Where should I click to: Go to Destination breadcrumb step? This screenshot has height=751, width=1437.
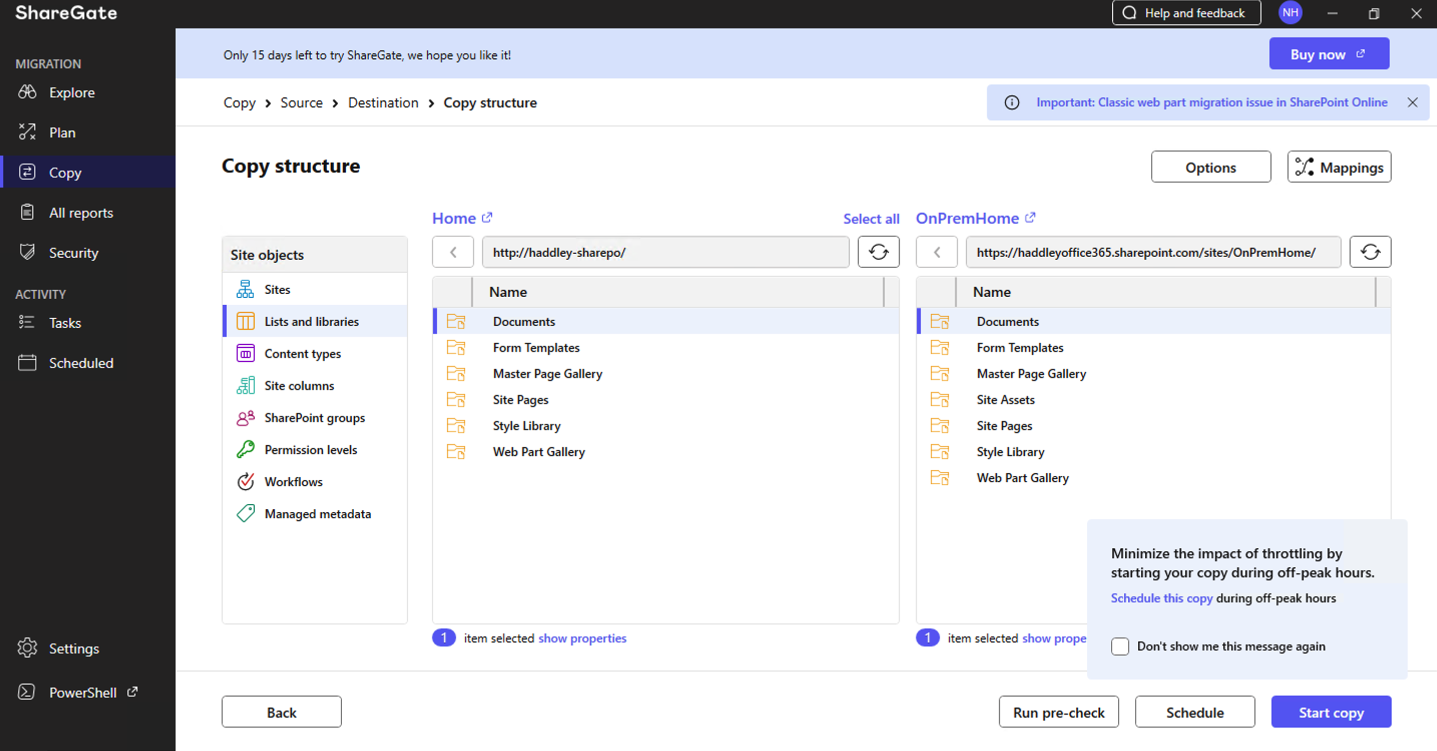pos(383,103)
